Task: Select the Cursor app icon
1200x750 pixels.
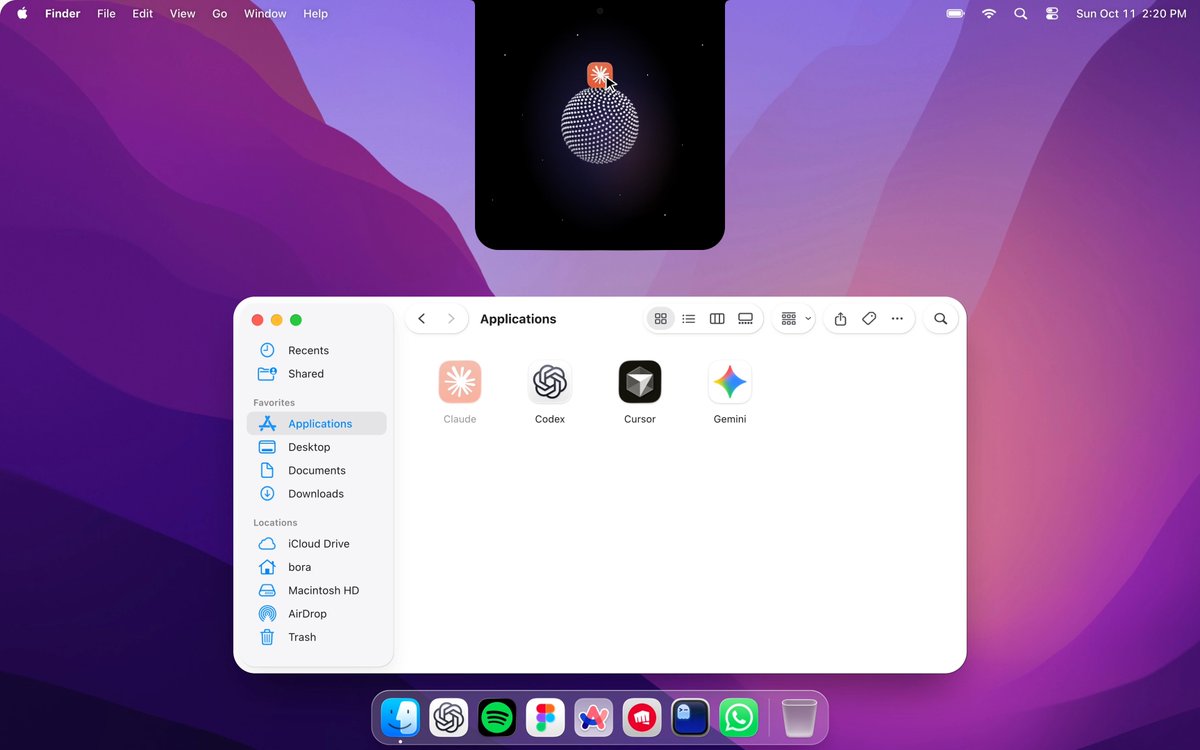Action: click(x=640, y=382)
